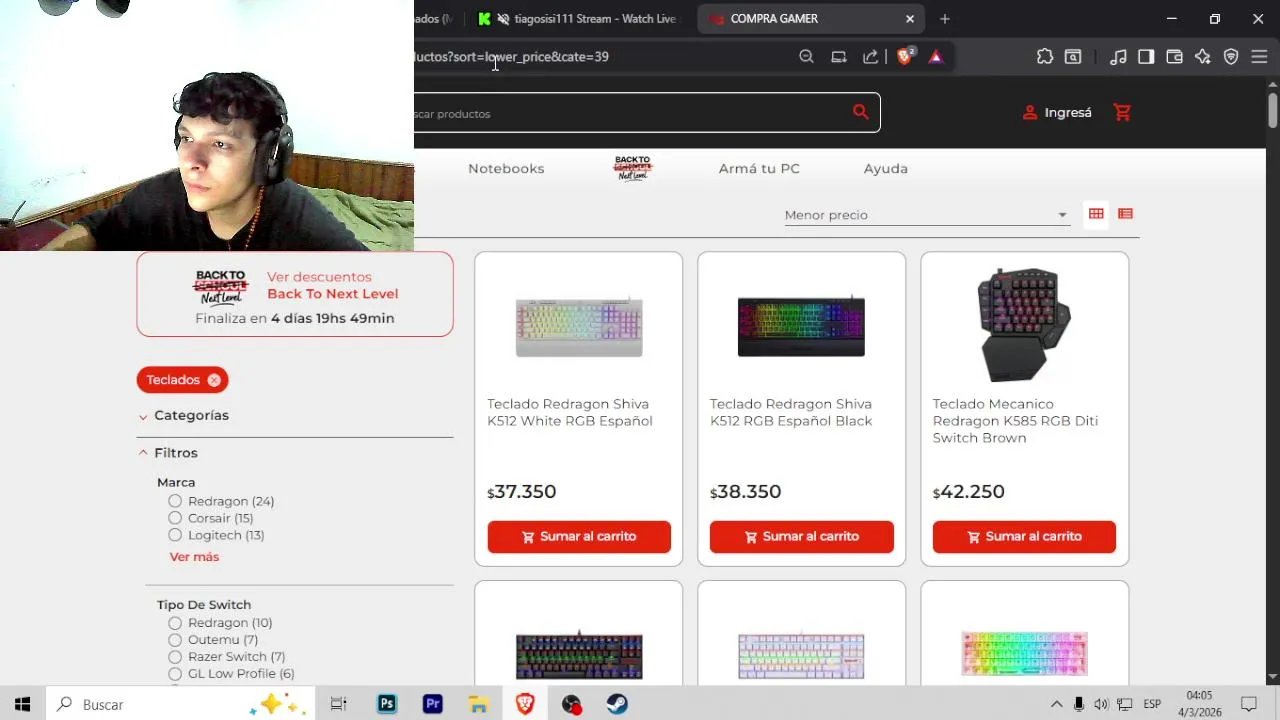Click the Windows Start button
The image size is (1280, 720).
(x=22, y=704)
